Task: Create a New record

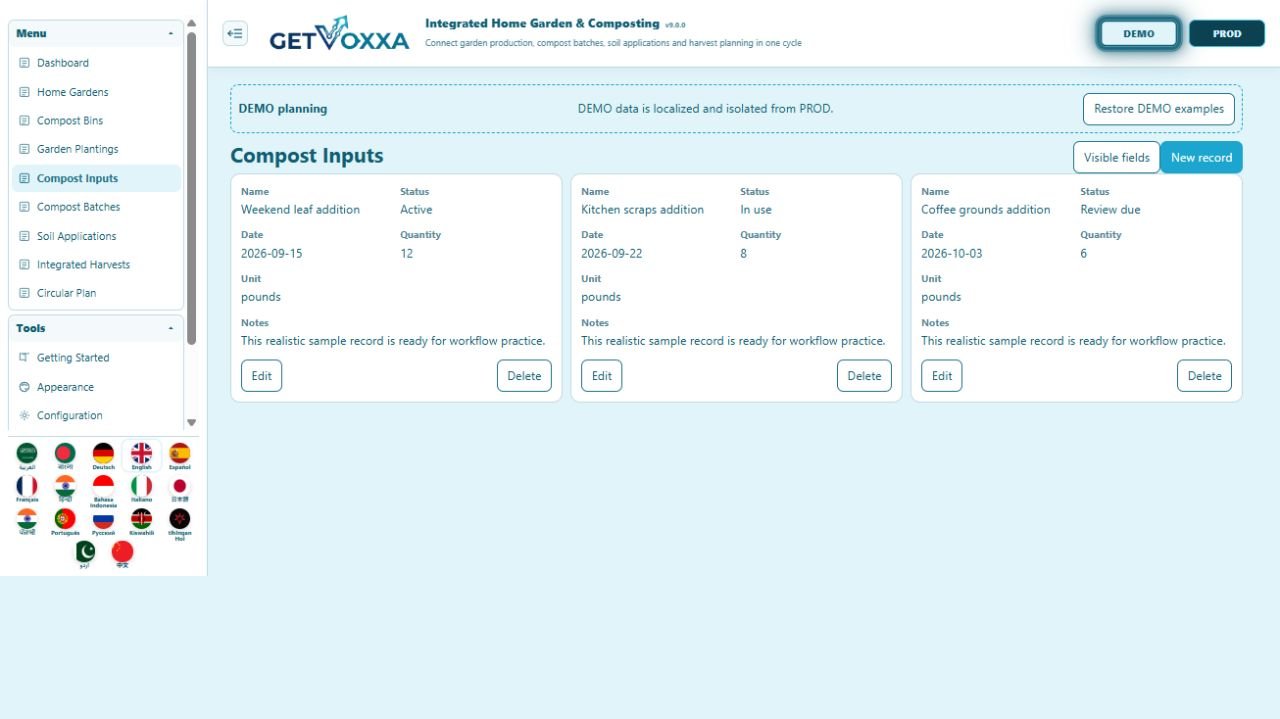Action: click(x=1201, y=157)
